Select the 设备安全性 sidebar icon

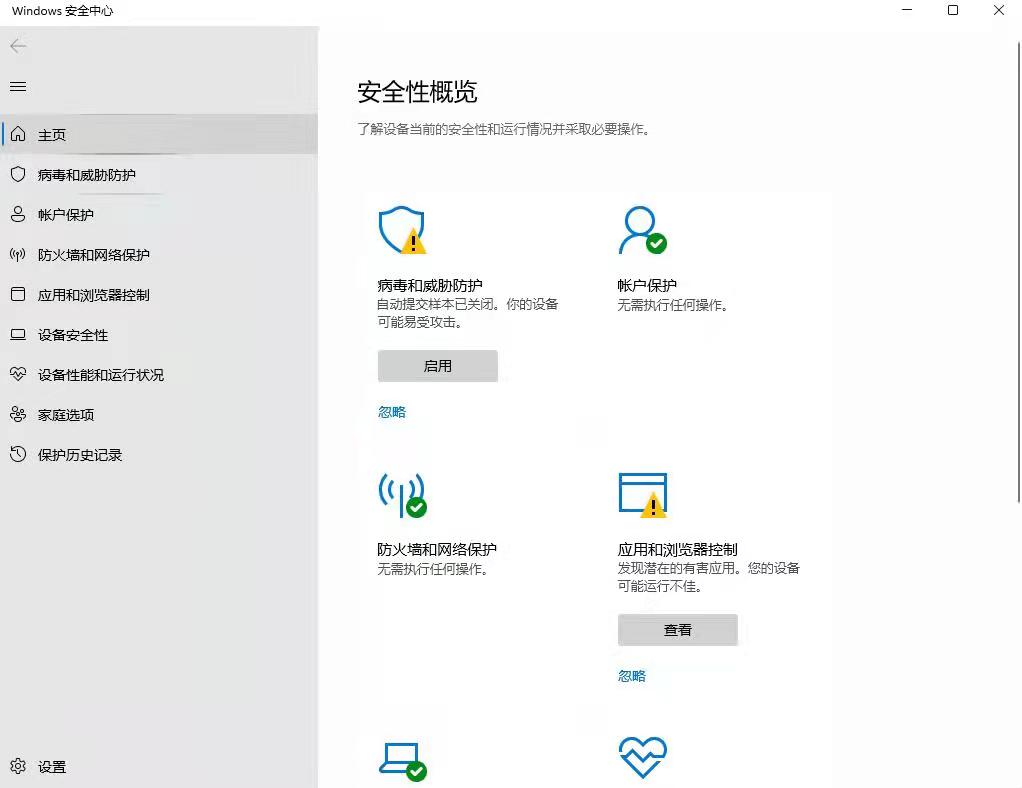[17, 335]
